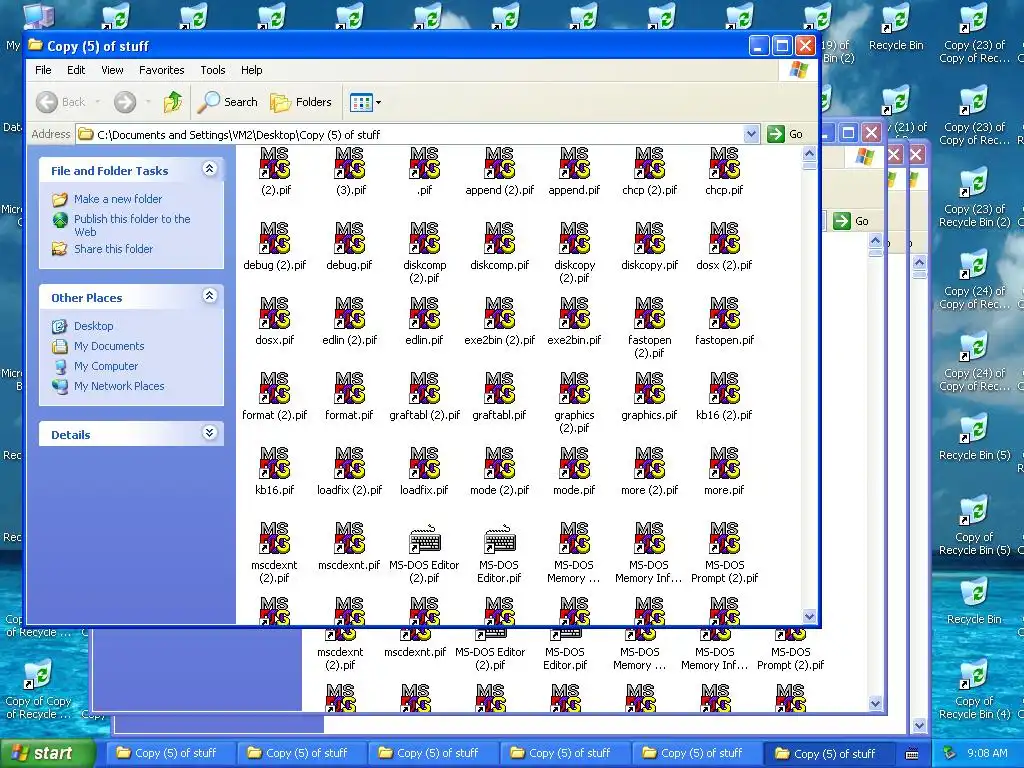Select mscdexnt.pif icon in front window
The height and width of the screenshot is (768, 1024).
coord(349,538)
